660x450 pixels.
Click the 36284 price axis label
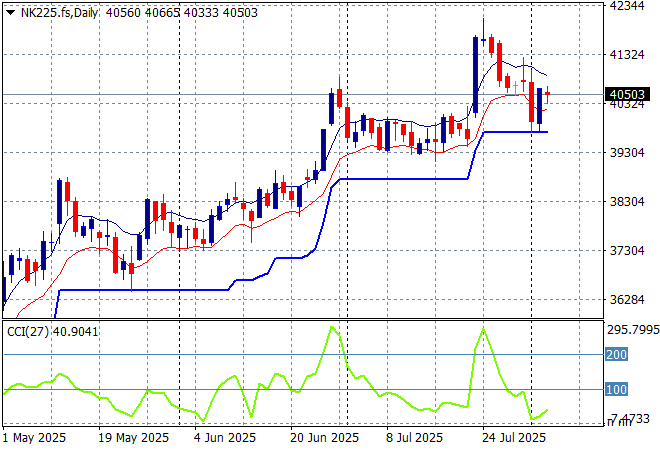[627, 300]
